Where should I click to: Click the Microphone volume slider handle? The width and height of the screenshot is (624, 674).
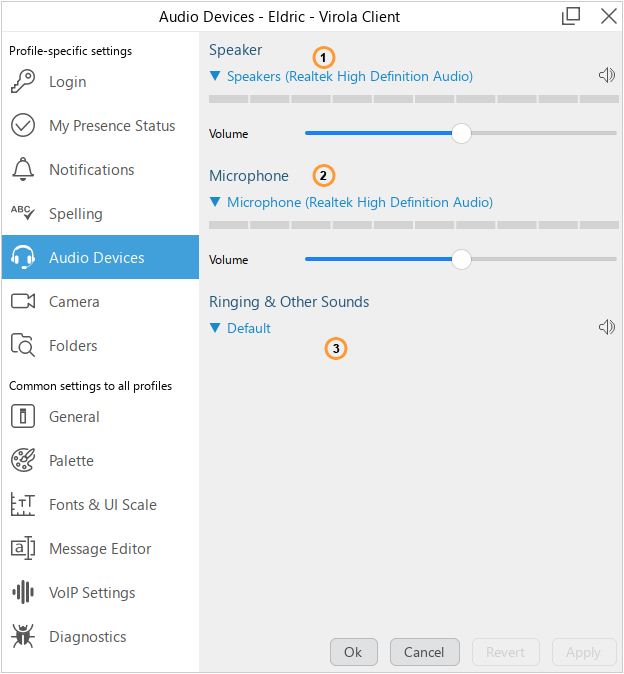click(461, 260)
